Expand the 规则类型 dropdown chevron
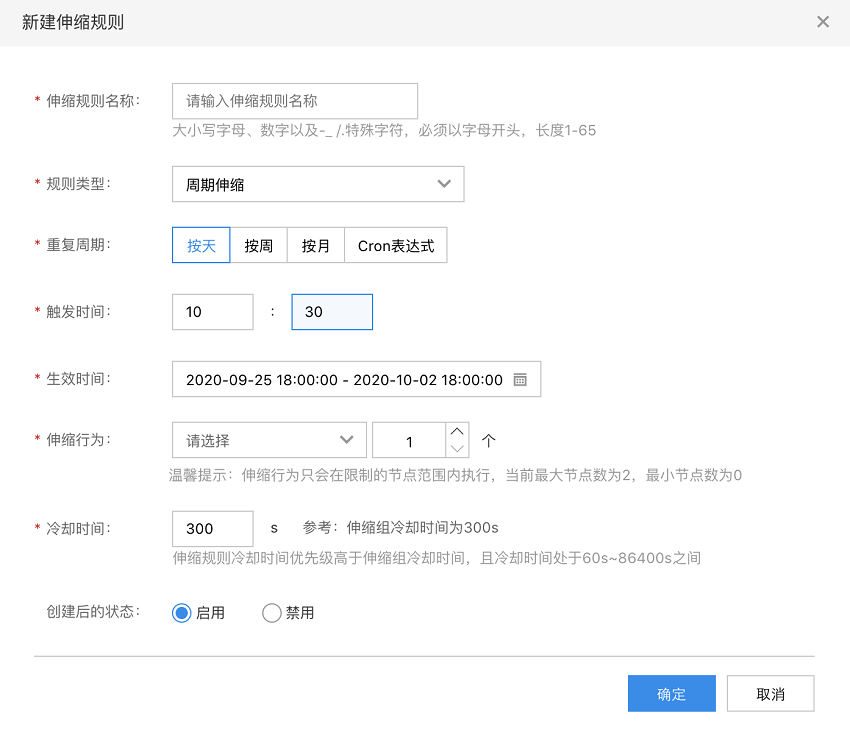This screenshot has height=730, width=850. (x=444, y=184)
